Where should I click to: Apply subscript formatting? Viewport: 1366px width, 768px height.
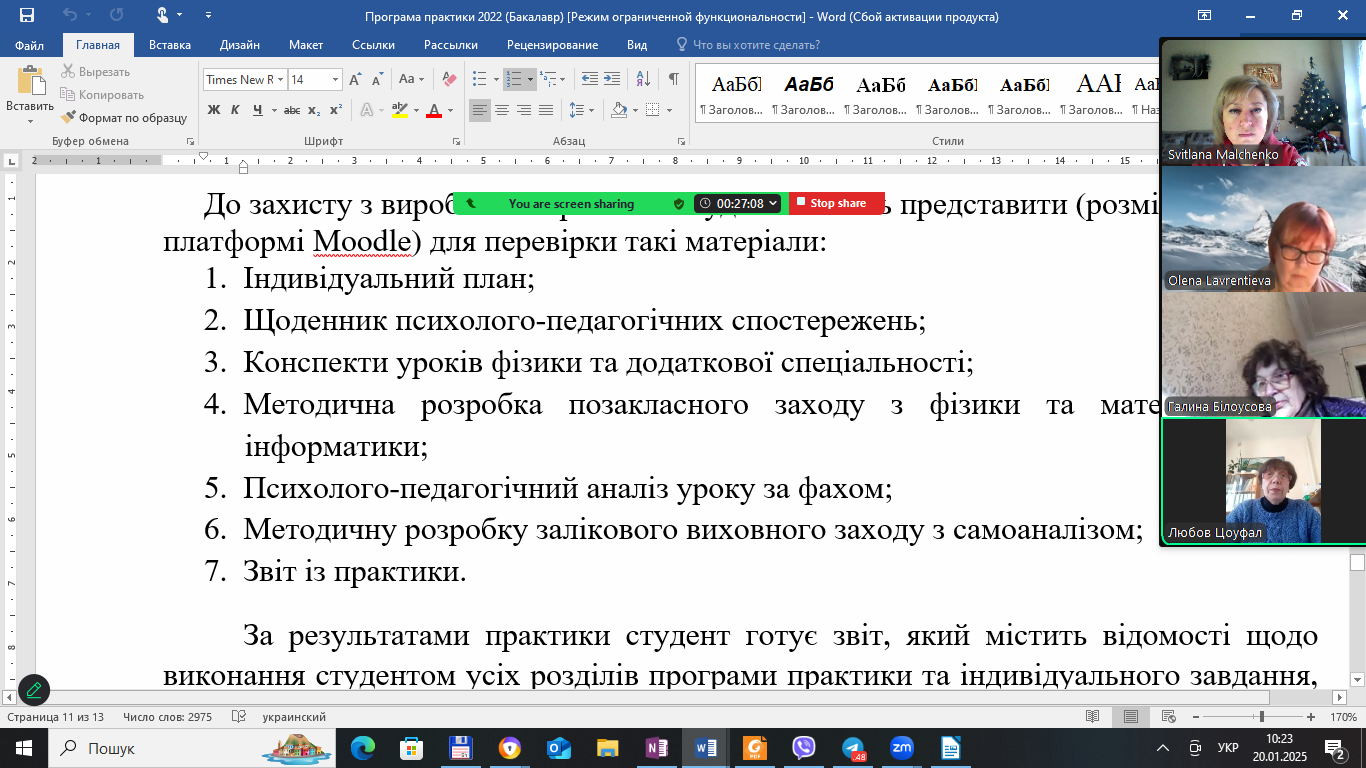pos(314,110)
